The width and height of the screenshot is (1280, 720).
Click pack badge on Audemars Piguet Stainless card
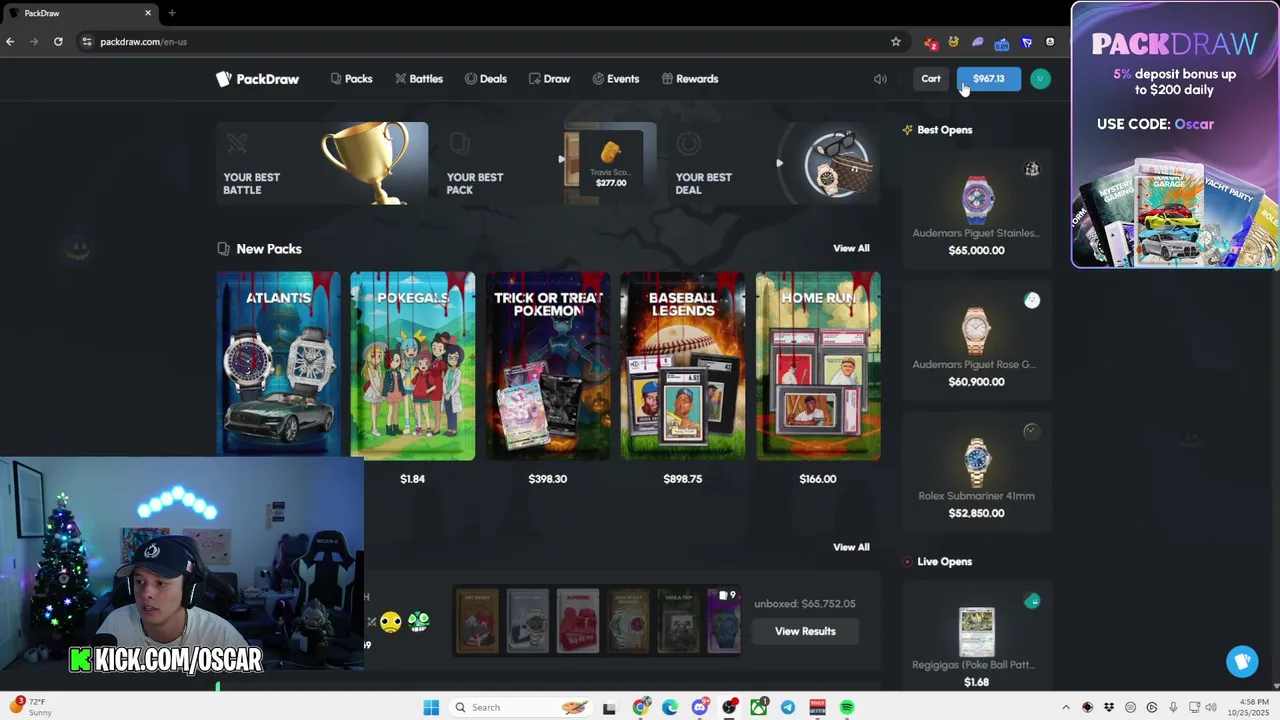point(1032,169)
